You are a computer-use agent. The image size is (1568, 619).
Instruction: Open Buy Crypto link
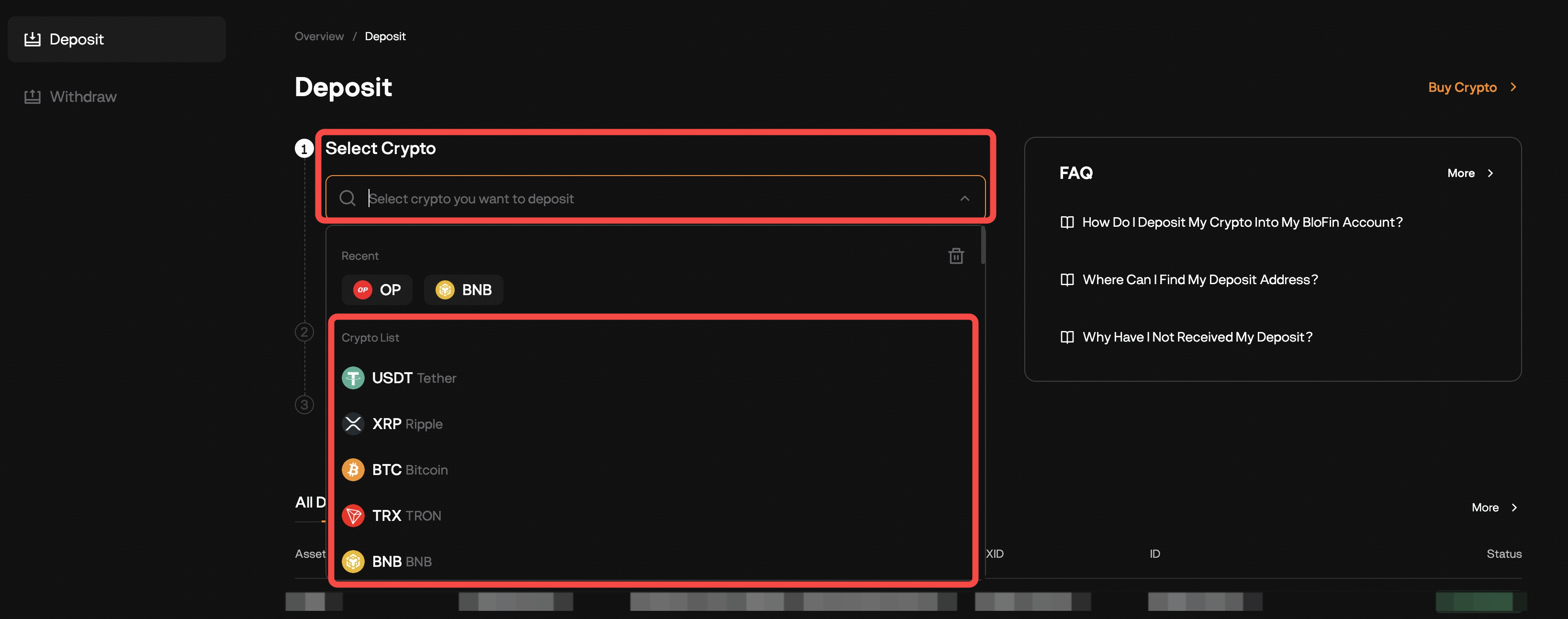point(1471,88)
